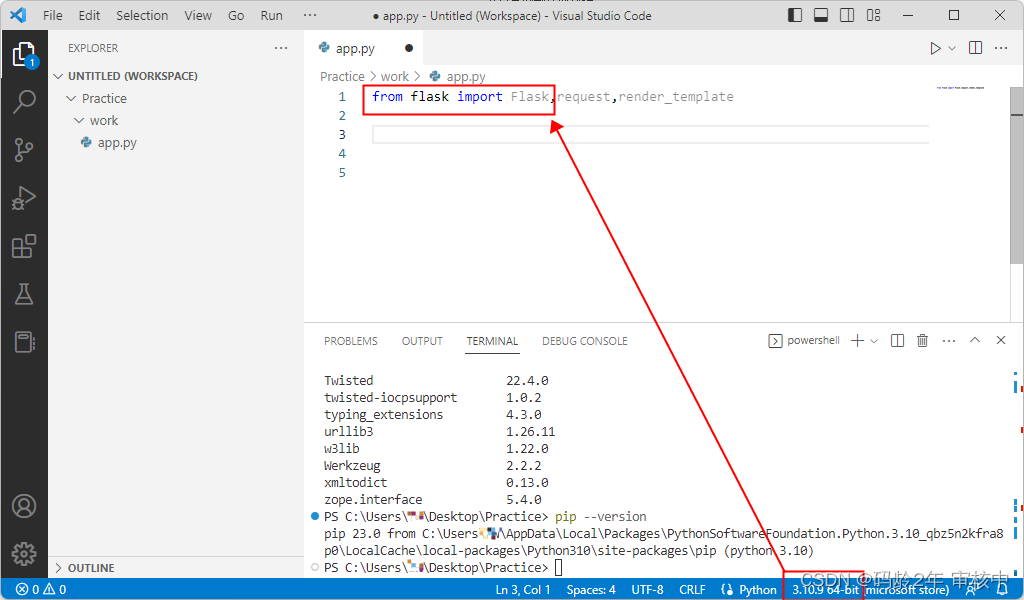
Task: Click work in the breadcrumb
Action: tap(395, 76)
